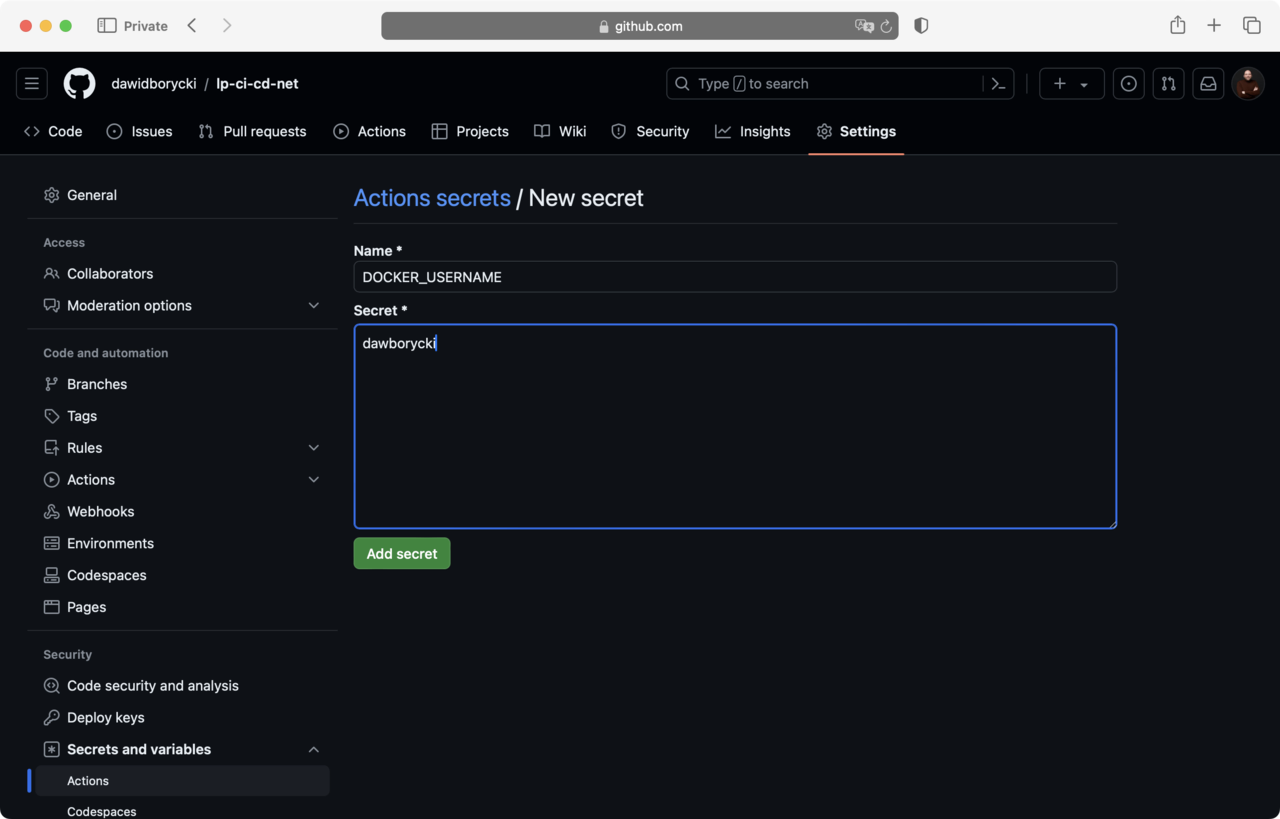The height and width of the screenshot is (819, 1280).
Task: Open the create new plus dropdown
Action: click(1071, 84)
